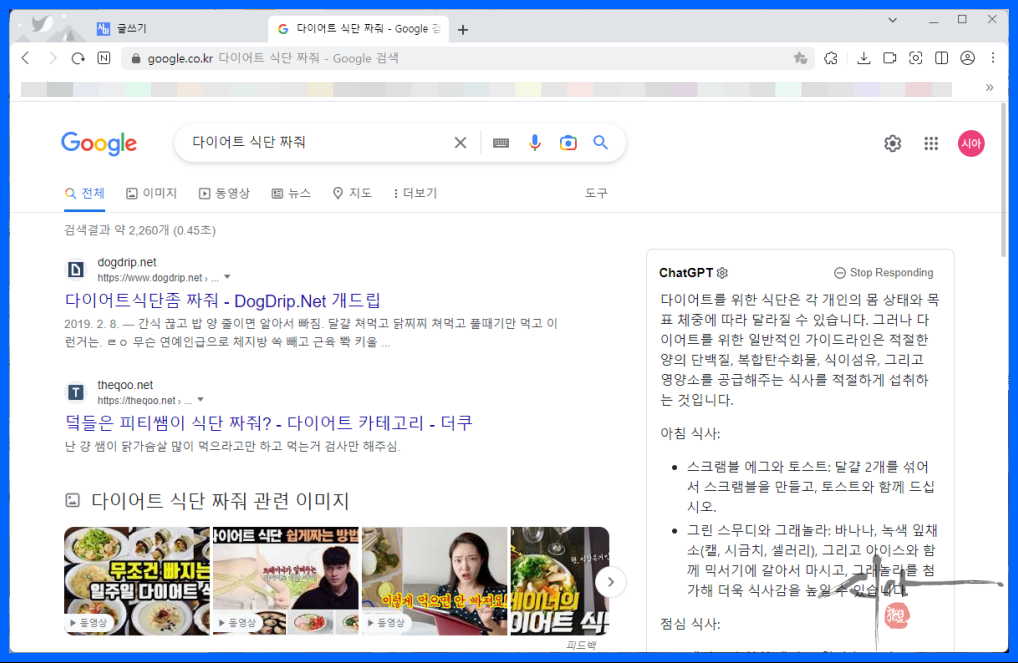Click the https://www.dogdrip.net URL line of the first result

click(x=158, y=278)
